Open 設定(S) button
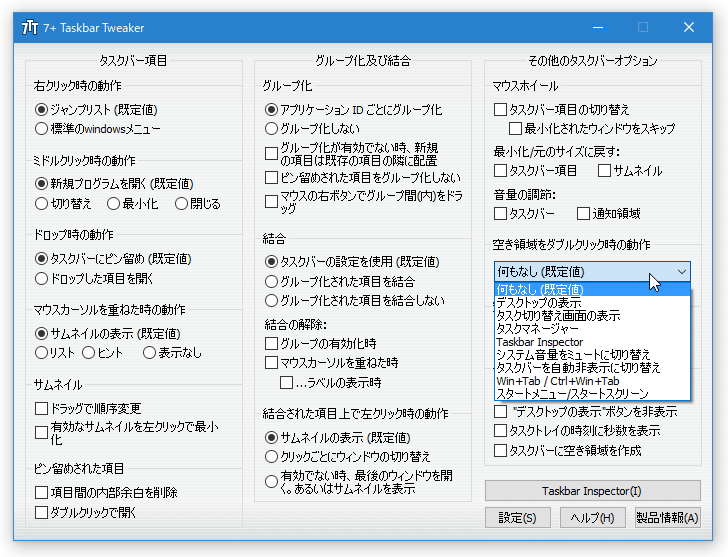The height and width of the screenshot is (557, 728). (518, 518)
